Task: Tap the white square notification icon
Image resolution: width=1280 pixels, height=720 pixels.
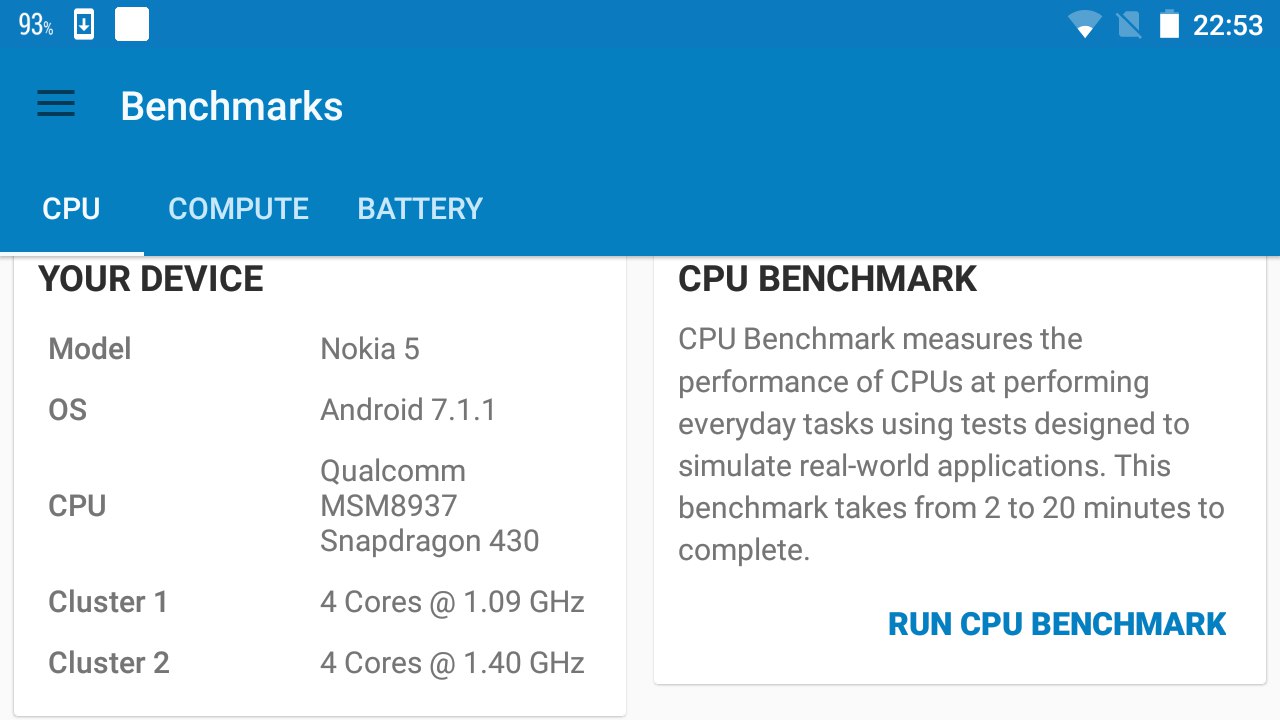Action: 132,25
